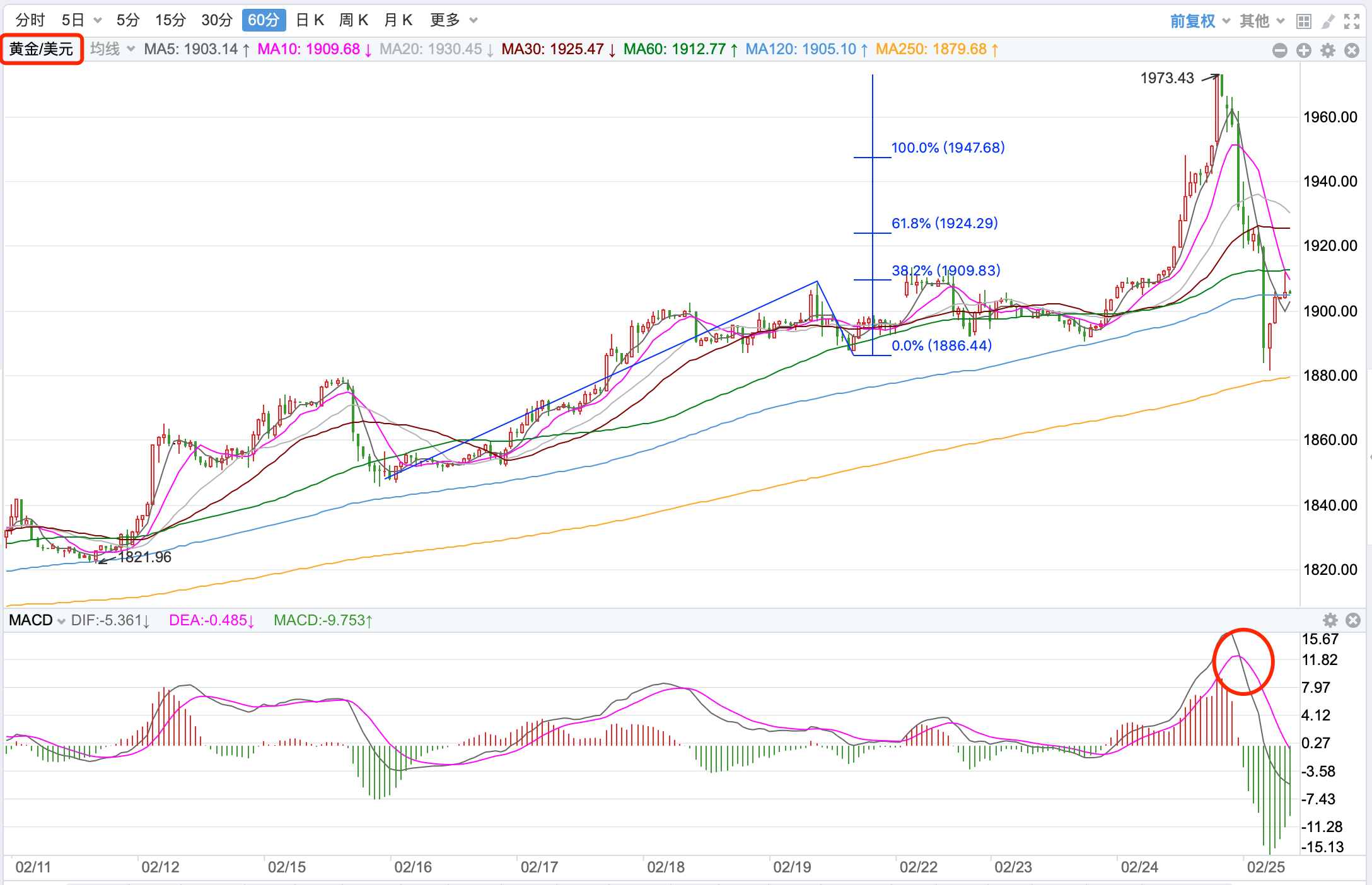Viewport: 1372px width, 885px height.
Task: Open MACD panel settings gear
Action: tap(1330, 620)
